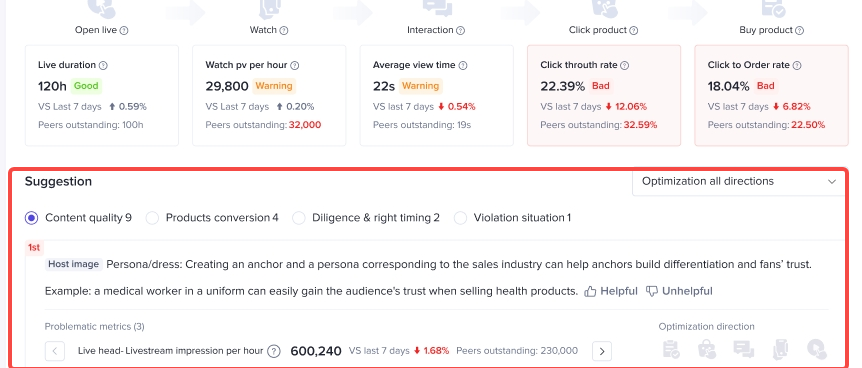The height and width of the screenshot is (368, 862).
Task: Open help icon beside Livestream impression per hour
Action: [x=274, y=351]
